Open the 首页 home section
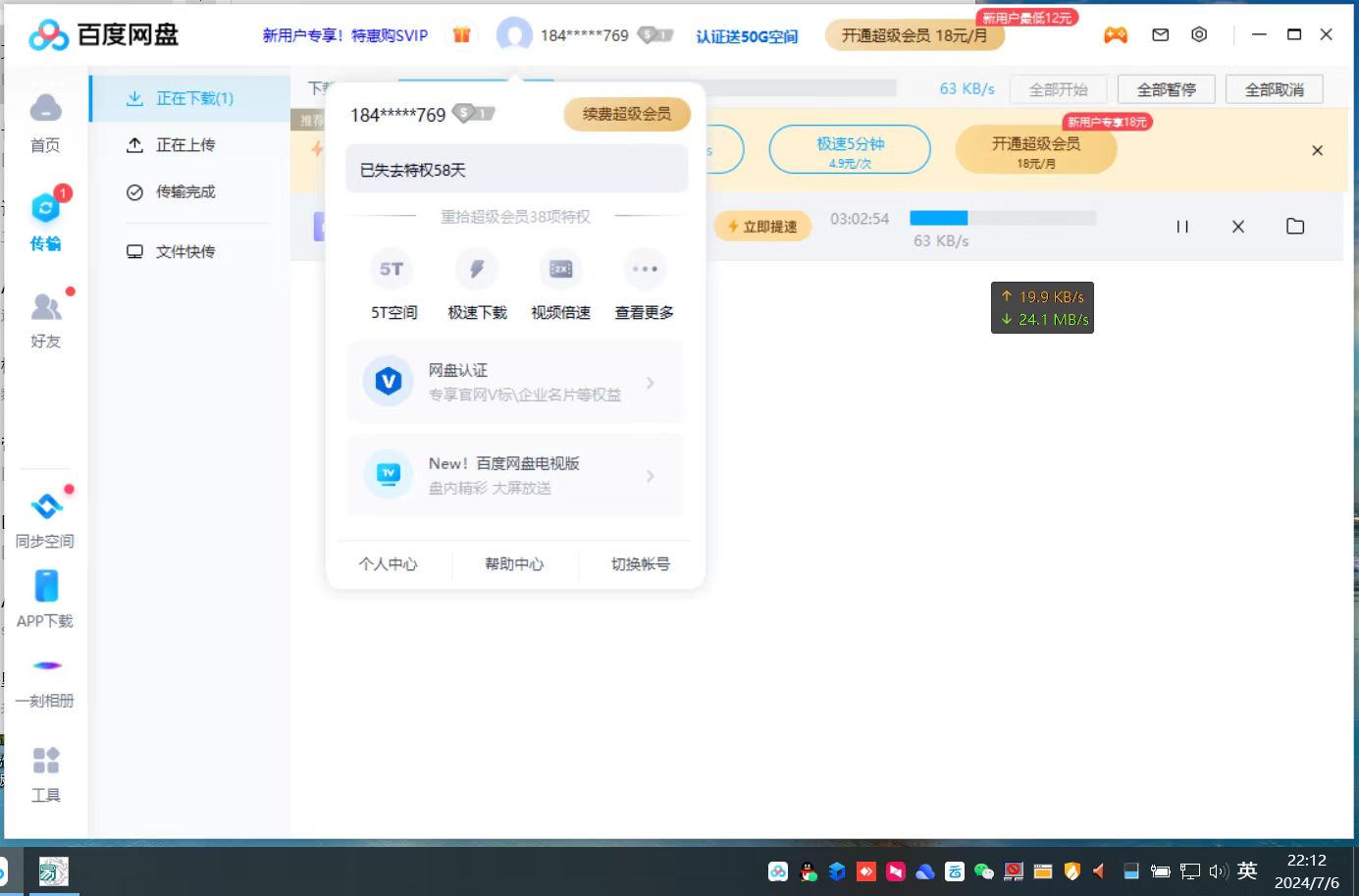 pos(45,124)
